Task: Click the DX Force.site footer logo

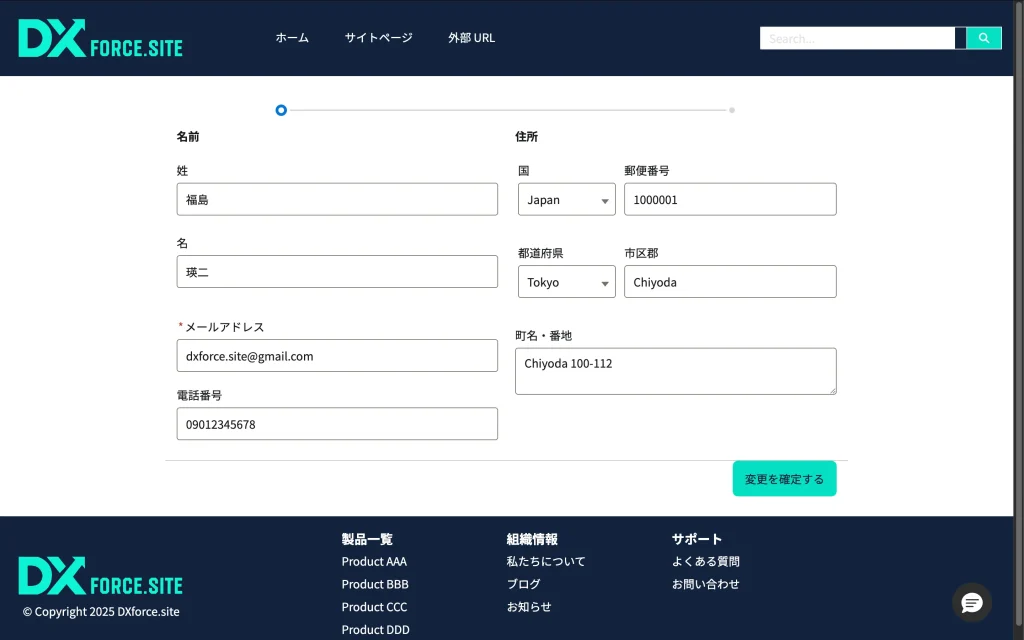Action: [101, 576]
